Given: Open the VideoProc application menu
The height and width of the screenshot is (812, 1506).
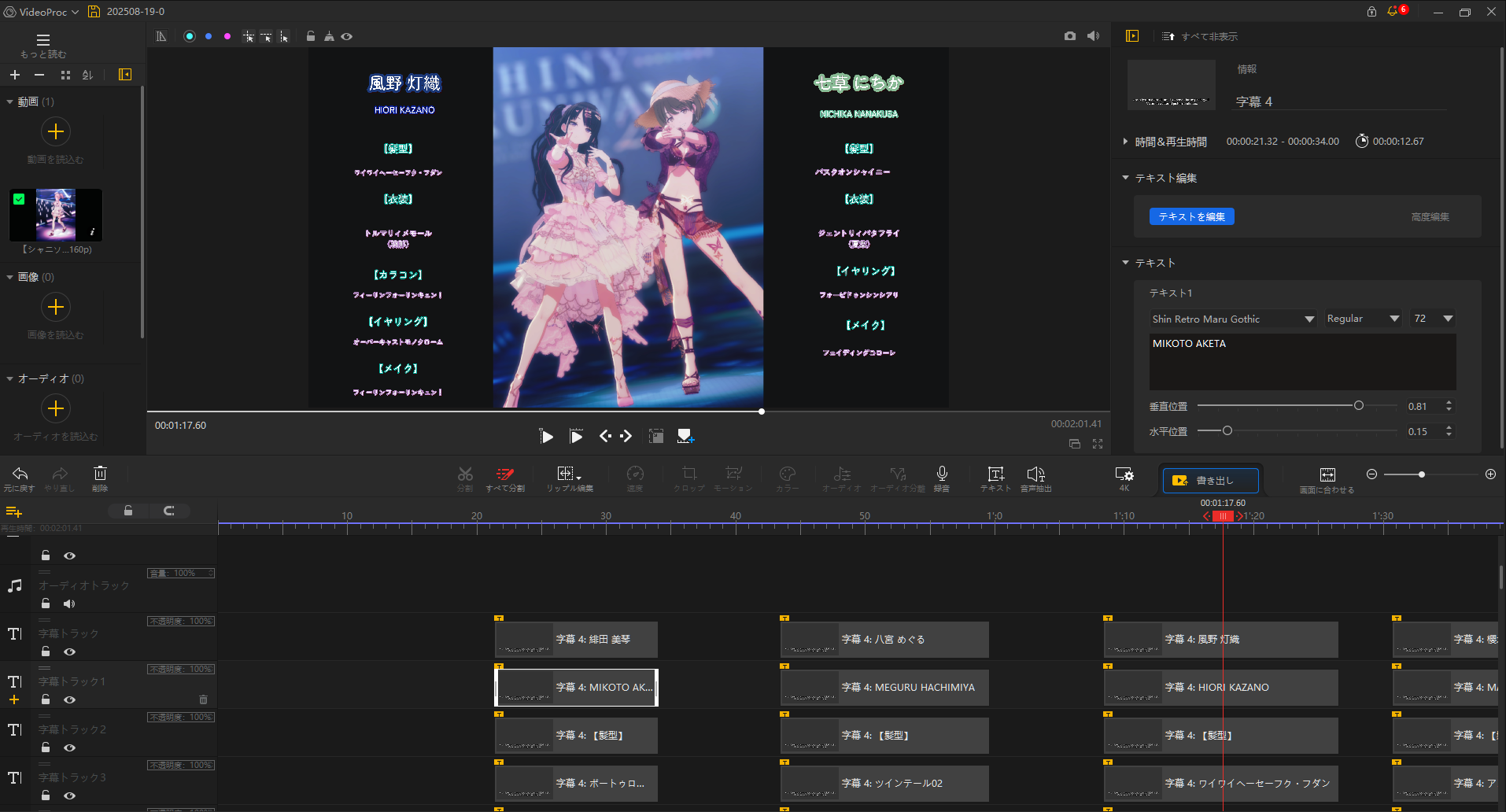Looking at the screenshot, I should click(42, 12).
